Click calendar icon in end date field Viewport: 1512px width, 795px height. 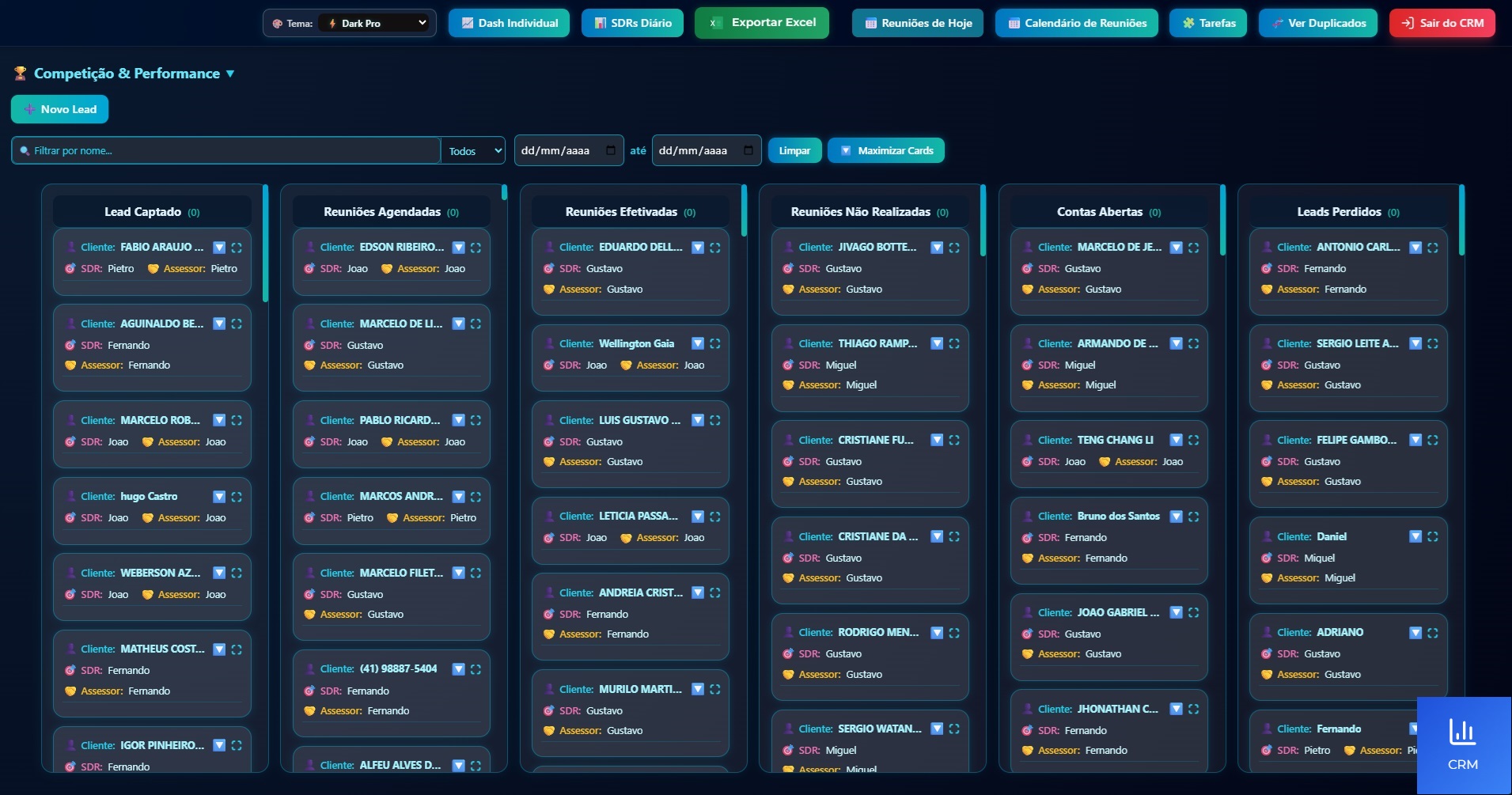[x=748, y=150]
